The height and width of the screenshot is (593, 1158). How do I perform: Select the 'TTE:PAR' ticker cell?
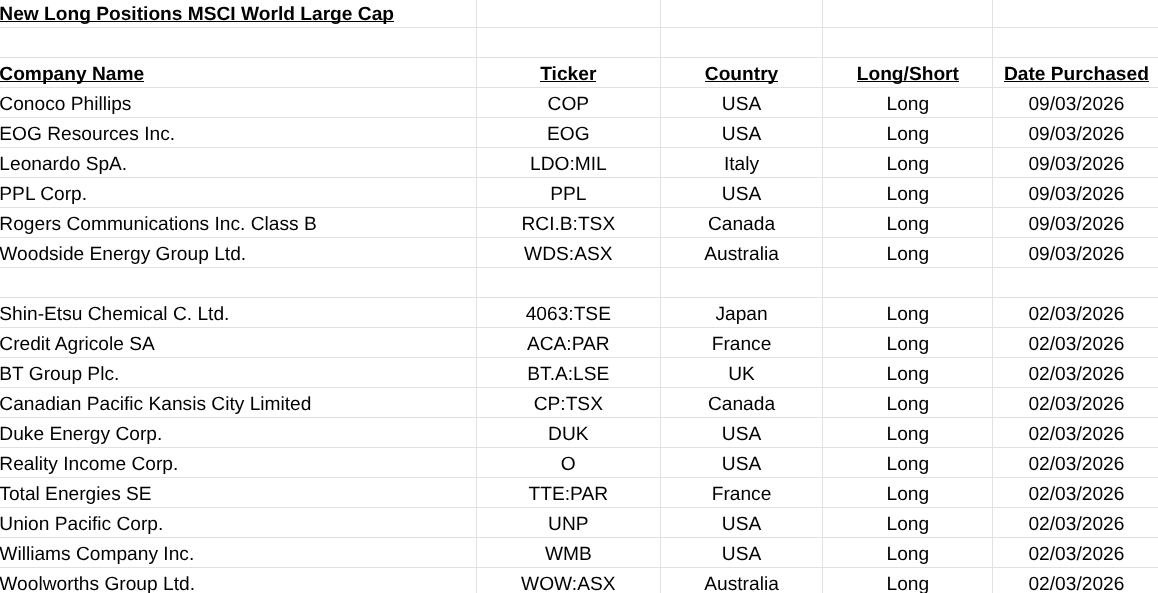point(568,494)
